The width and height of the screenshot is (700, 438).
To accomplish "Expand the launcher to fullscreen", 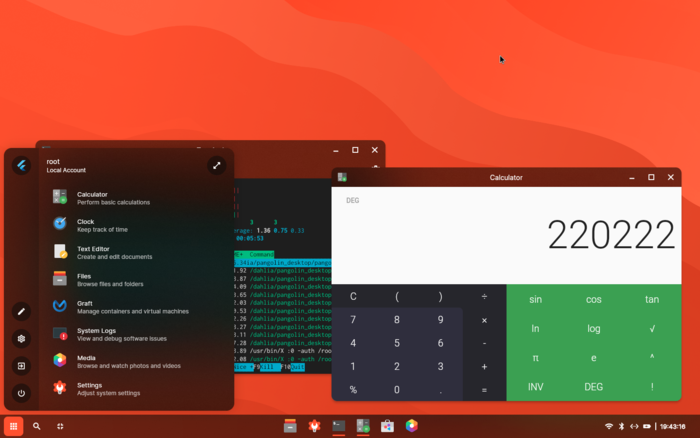I will point(217,166).
